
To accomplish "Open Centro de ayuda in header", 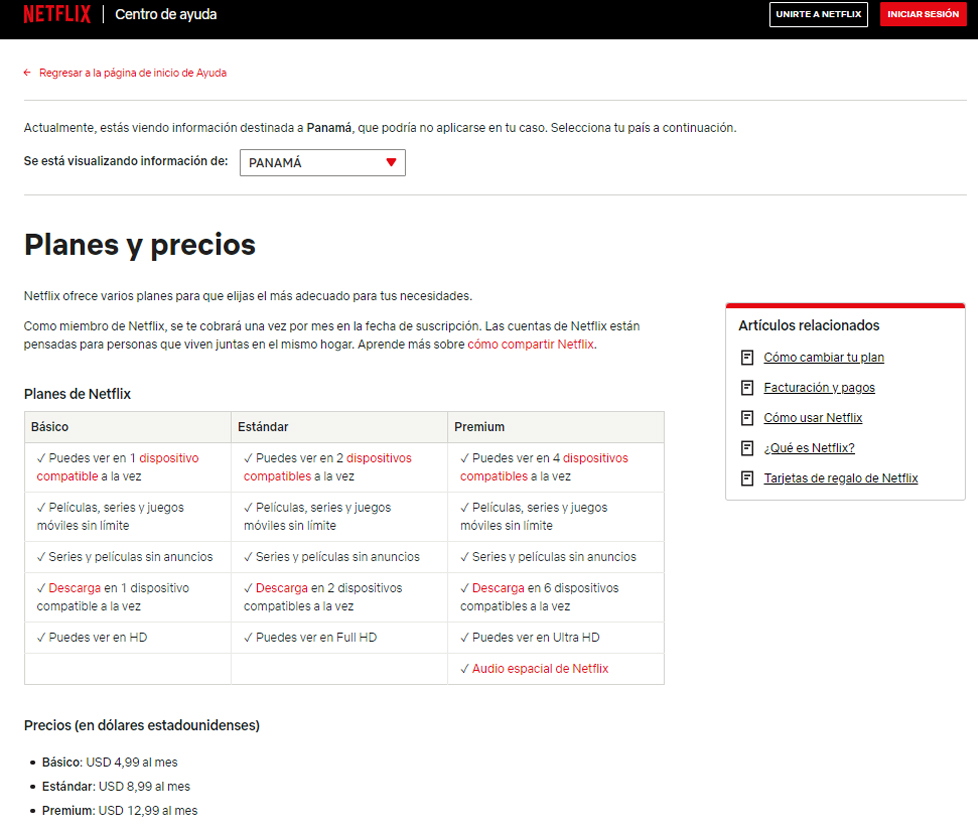I will (x=166, y=14).
